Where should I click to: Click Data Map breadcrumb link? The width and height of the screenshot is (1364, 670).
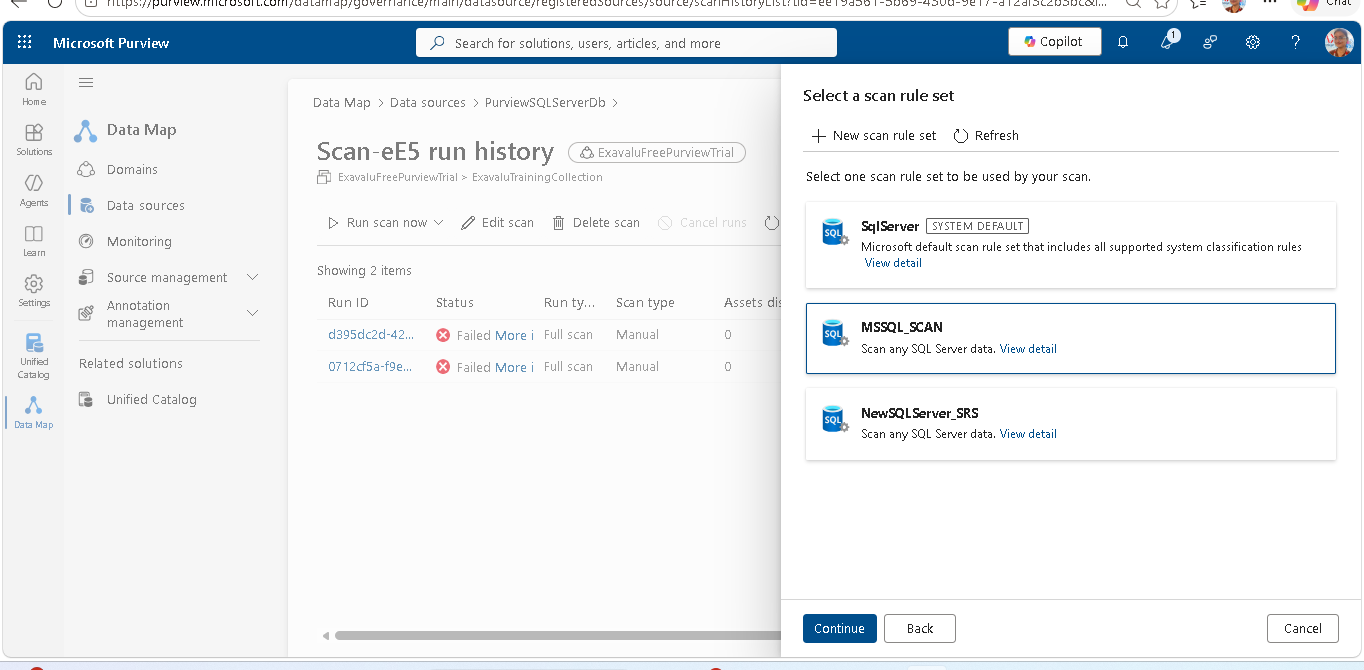(342, 102)
